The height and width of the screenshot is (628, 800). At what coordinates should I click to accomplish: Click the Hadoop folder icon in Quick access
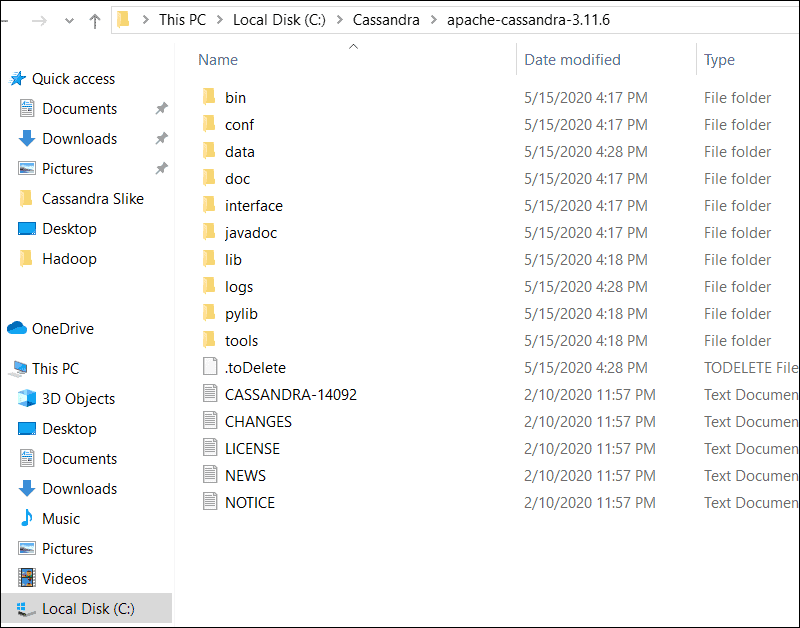[x=26, y=258]
